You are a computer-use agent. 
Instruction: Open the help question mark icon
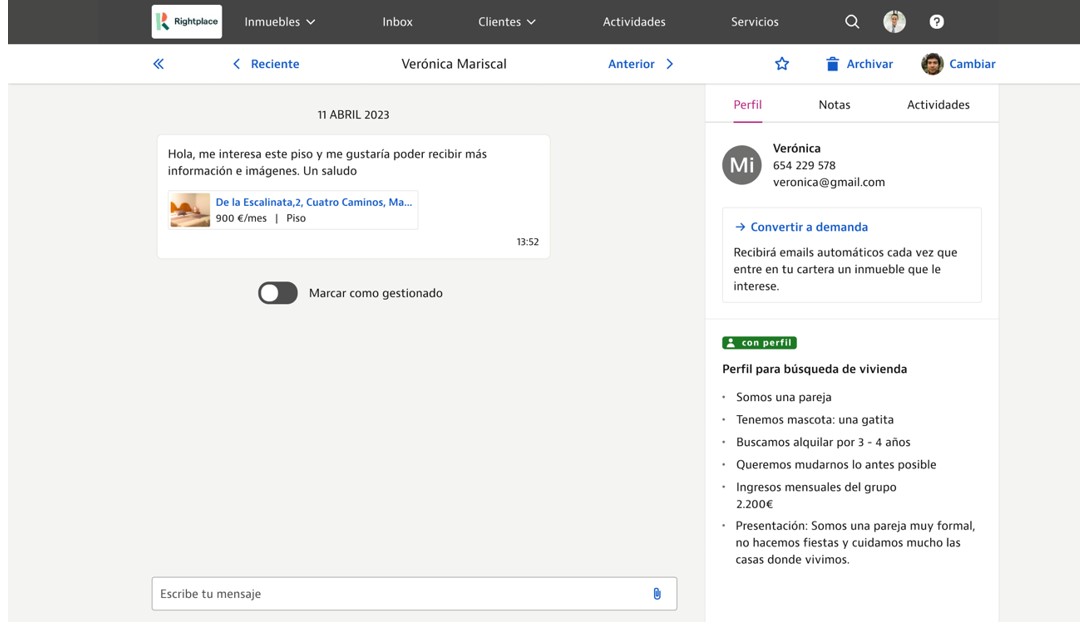(936, 21)
